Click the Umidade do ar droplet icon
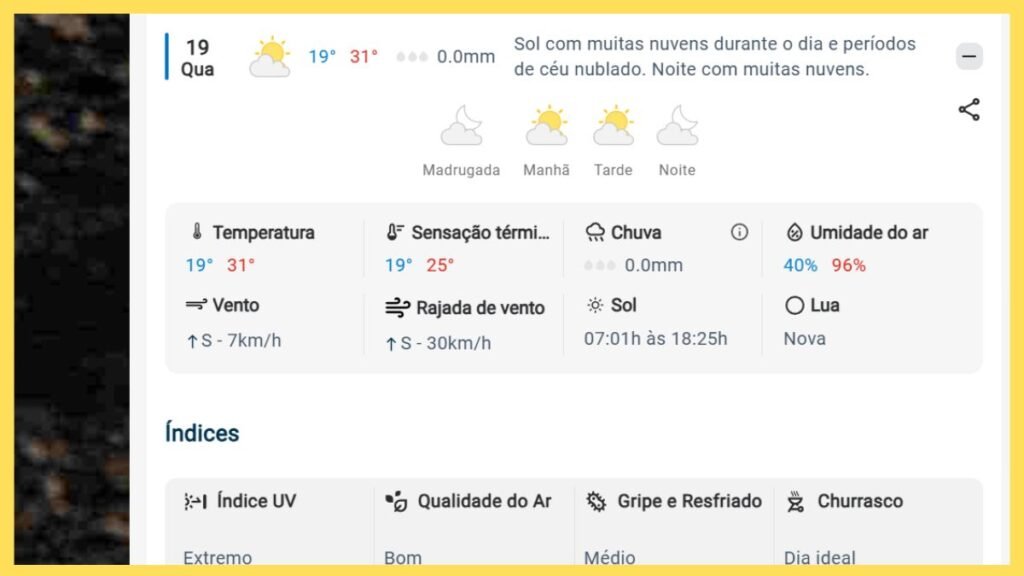The image size is (1024, 576). [794, 232]
